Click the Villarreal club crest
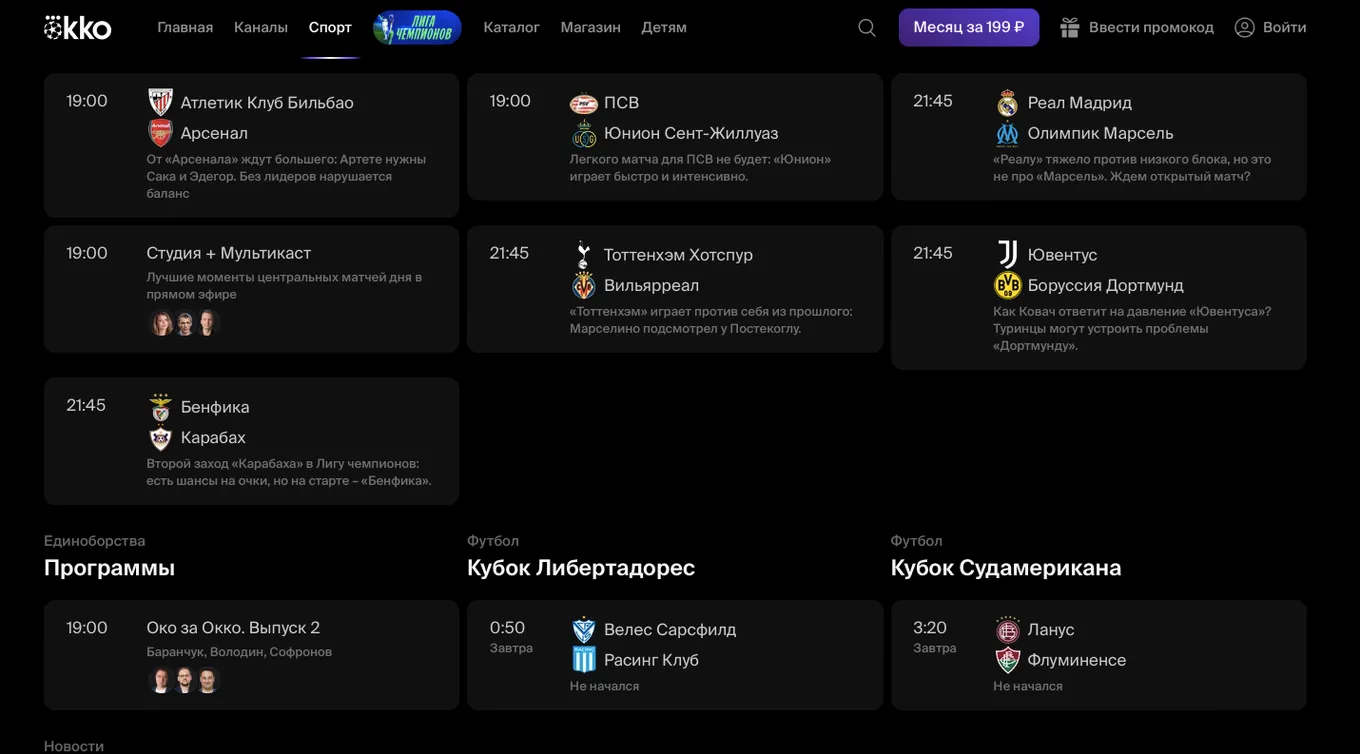The height and width of the screenshot is (754, 1360). pyautogui.click(x=583, y=285)
